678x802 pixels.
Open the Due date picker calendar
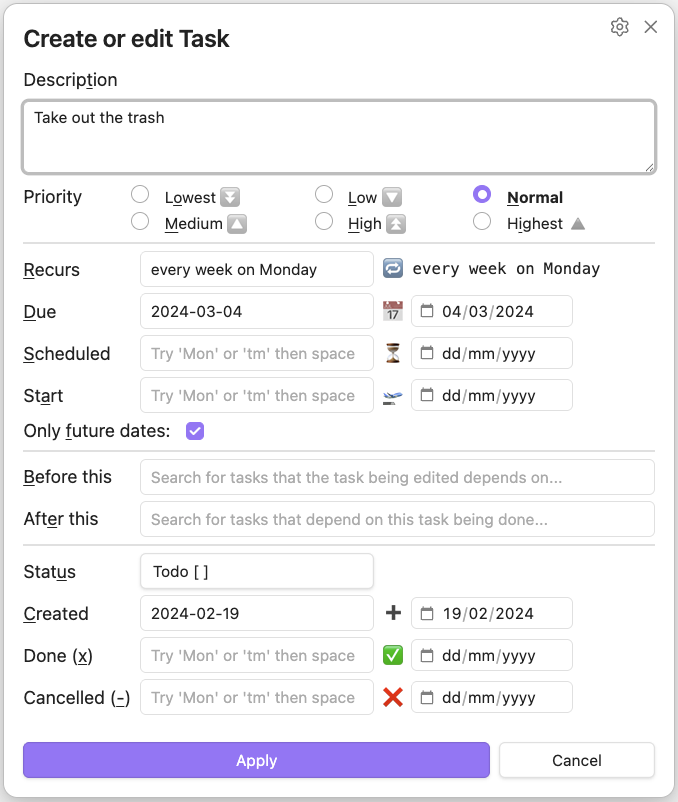(427, 311)
